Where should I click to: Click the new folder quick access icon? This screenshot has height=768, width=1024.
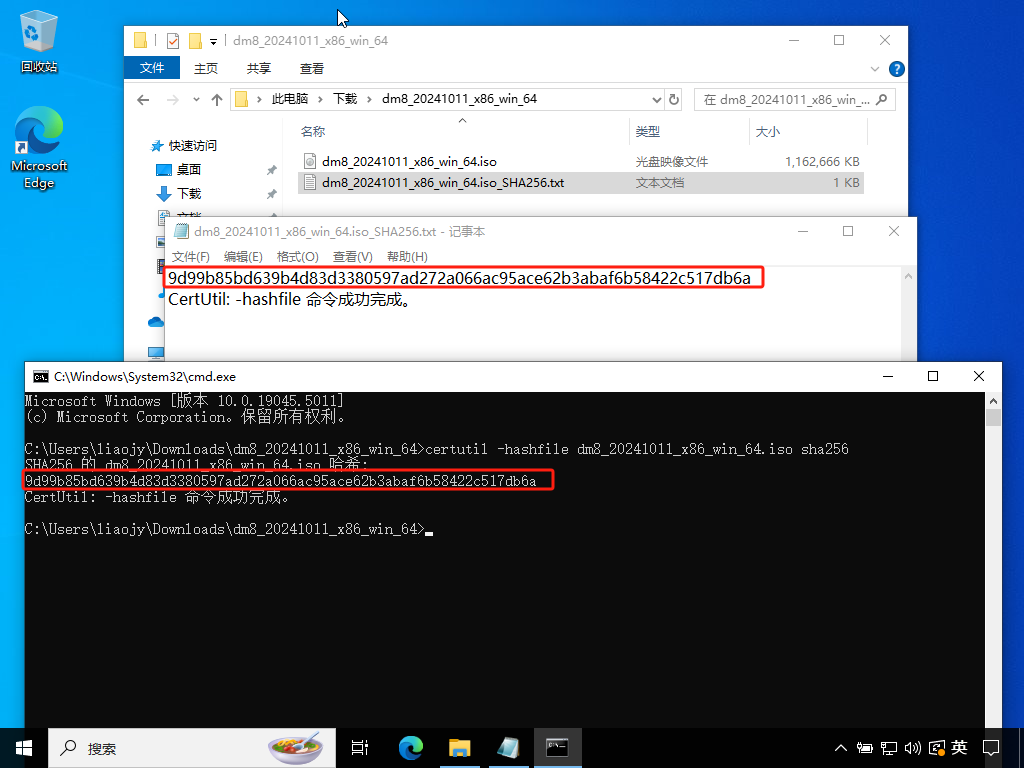pyautogui.click(x=195, y=41)
